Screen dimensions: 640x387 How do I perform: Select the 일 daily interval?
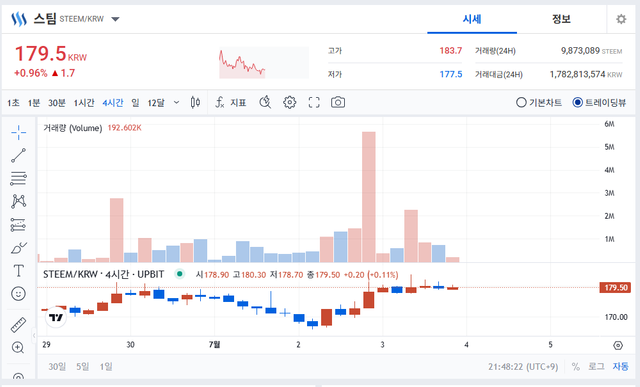136,102
